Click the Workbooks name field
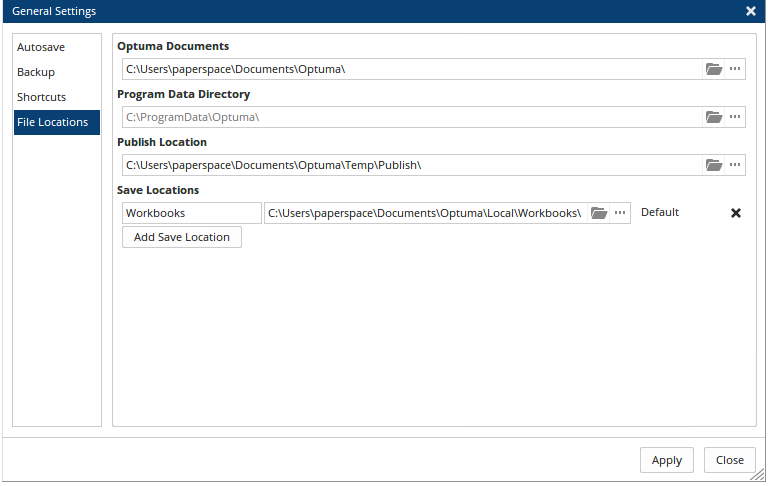This screenshot has width=768, height=486. (x=192, y=213)
